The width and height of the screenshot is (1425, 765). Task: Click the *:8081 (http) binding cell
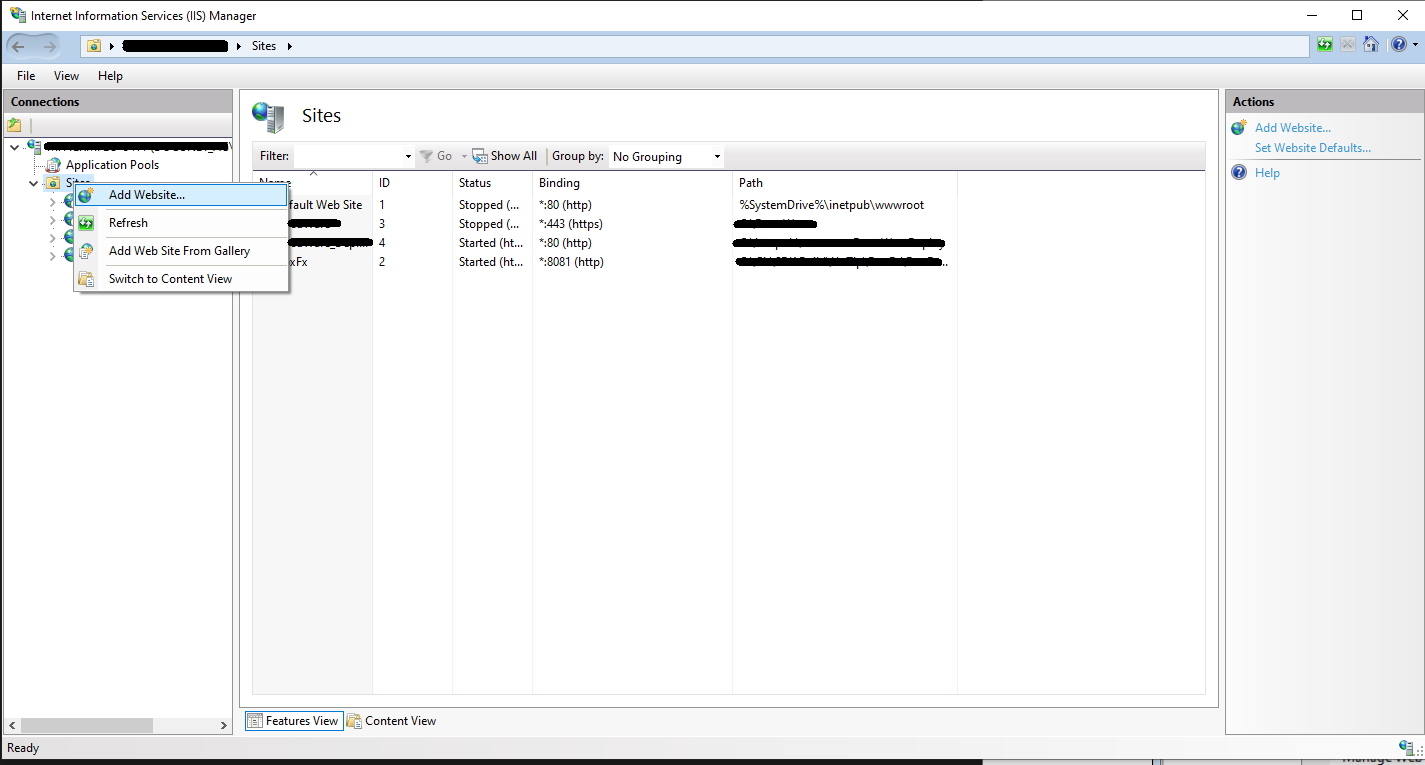click(571, 262)
